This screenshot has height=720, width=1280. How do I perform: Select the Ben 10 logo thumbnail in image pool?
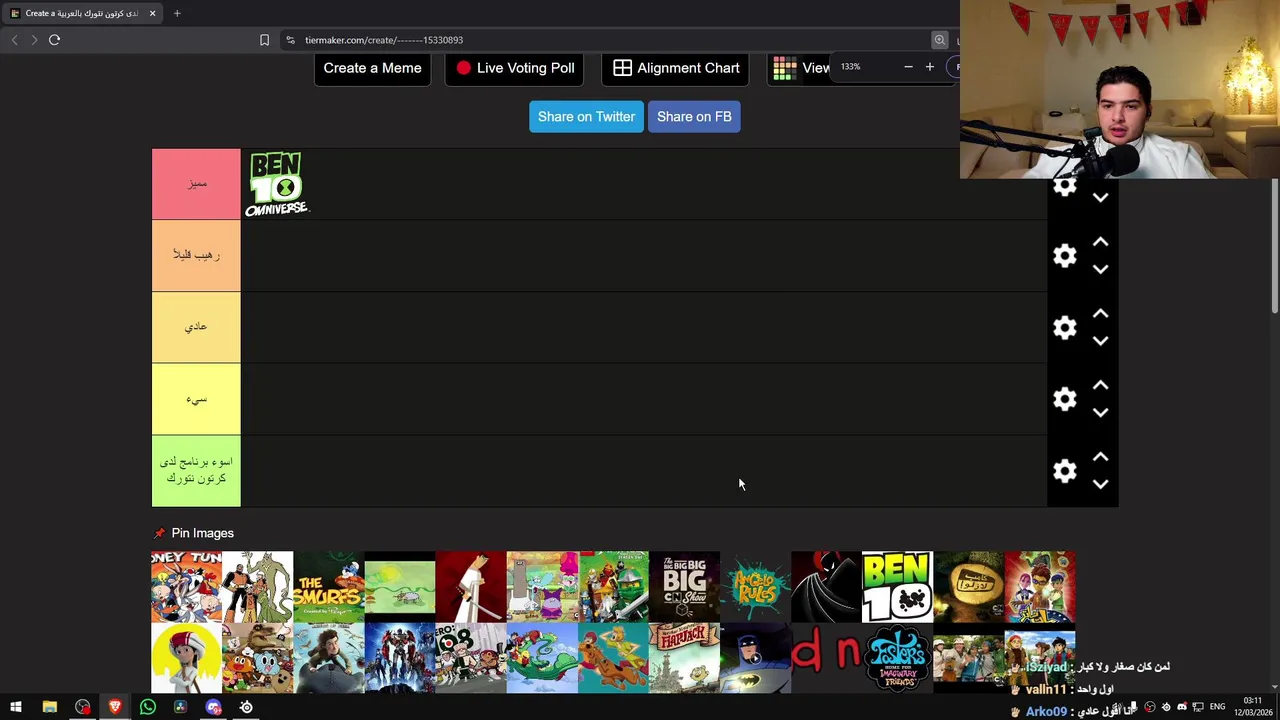[897, 587]
